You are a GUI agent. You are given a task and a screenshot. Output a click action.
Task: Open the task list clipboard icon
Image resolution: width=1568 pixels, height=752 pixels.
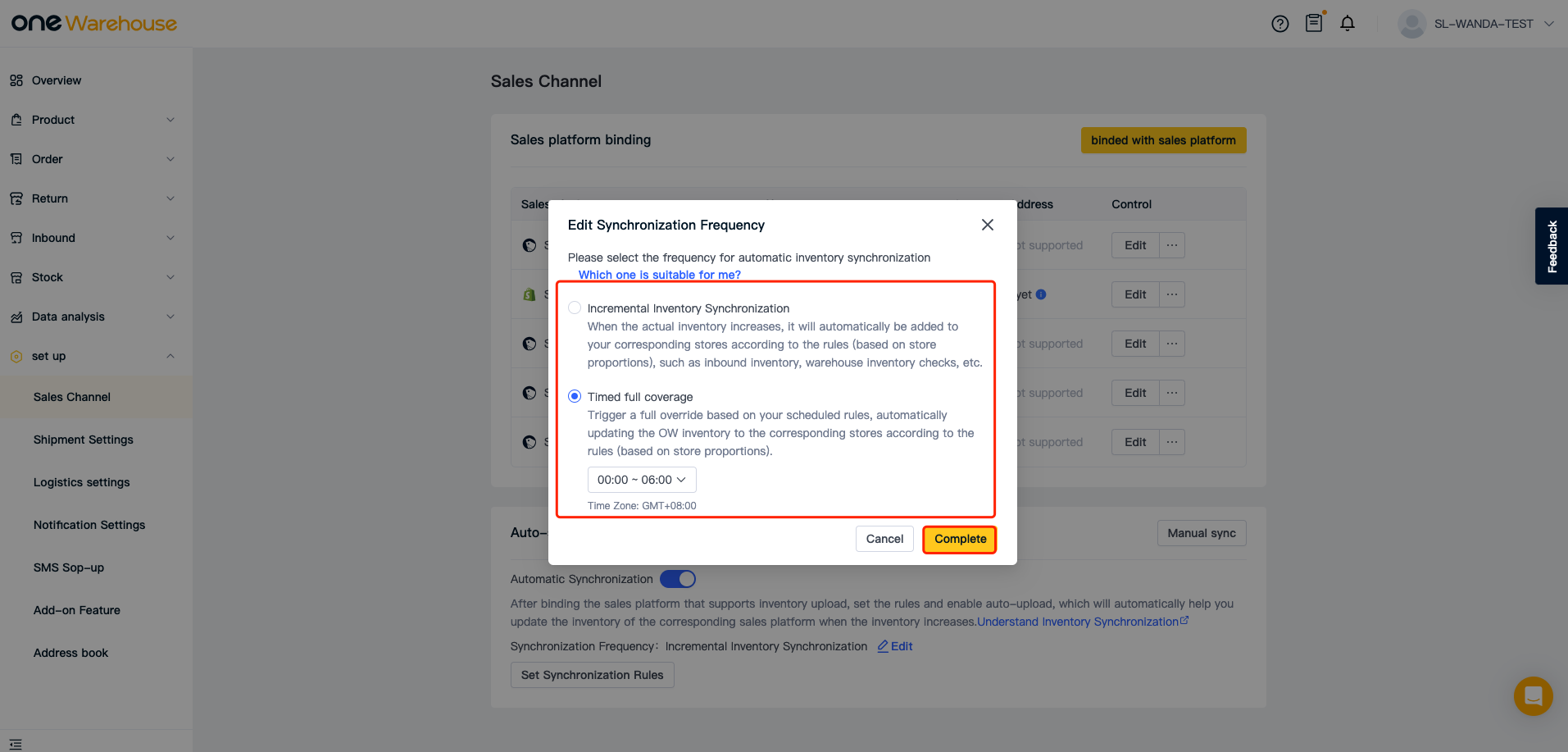1314,23
